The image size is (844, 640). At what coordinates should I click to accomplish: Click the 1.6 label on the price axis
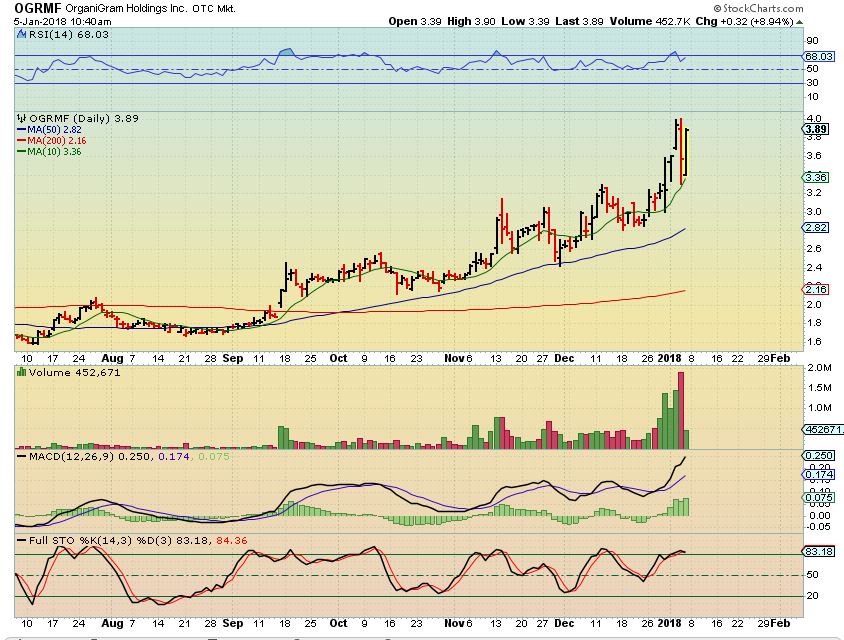(814, 341)
